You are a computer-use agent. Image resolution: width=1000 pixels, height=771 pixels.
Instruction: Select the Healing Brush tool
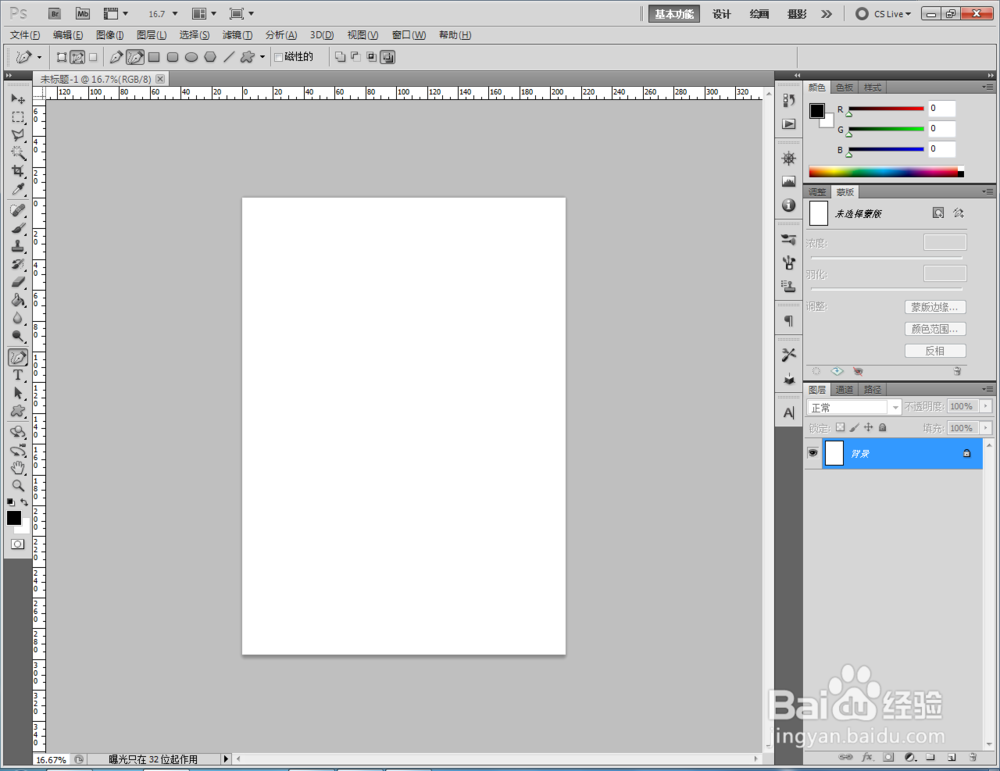click(x=18, y=210)
